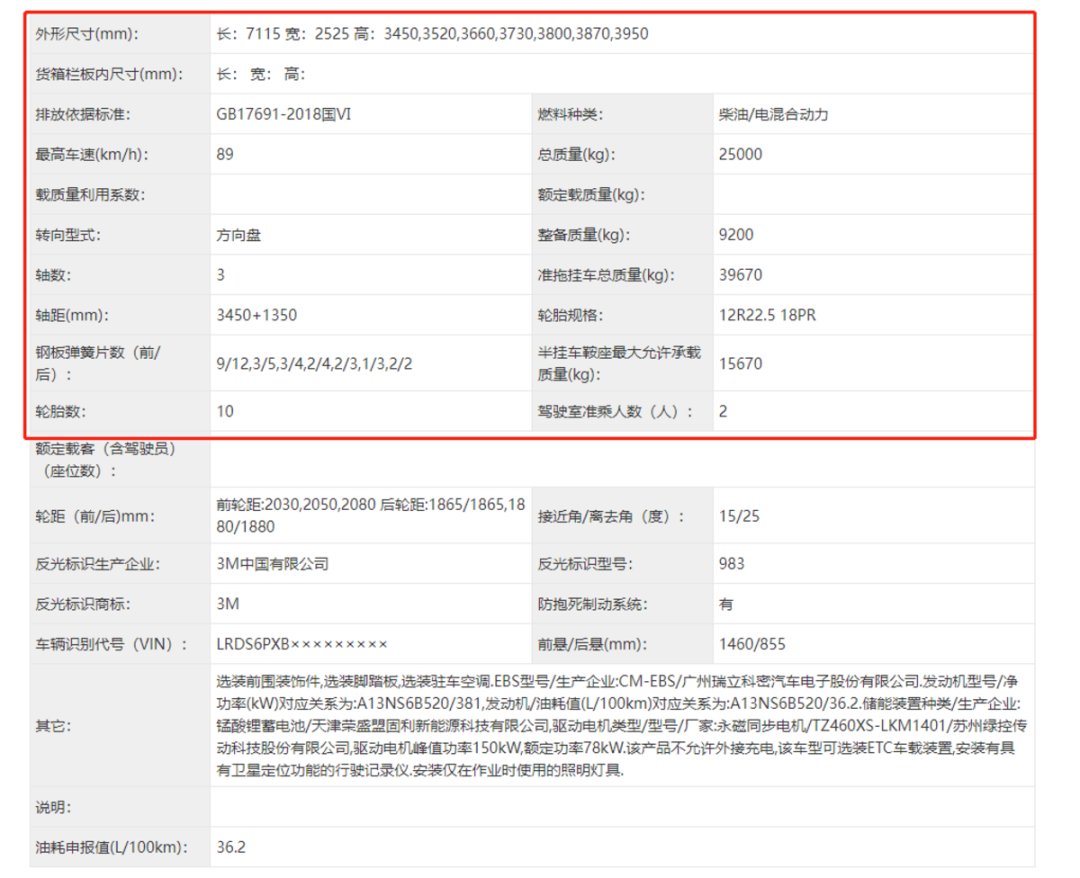This screenshot has width=1080, height=878.
Task: Click the 轴距(mm) label
Action: coord(72,315)
